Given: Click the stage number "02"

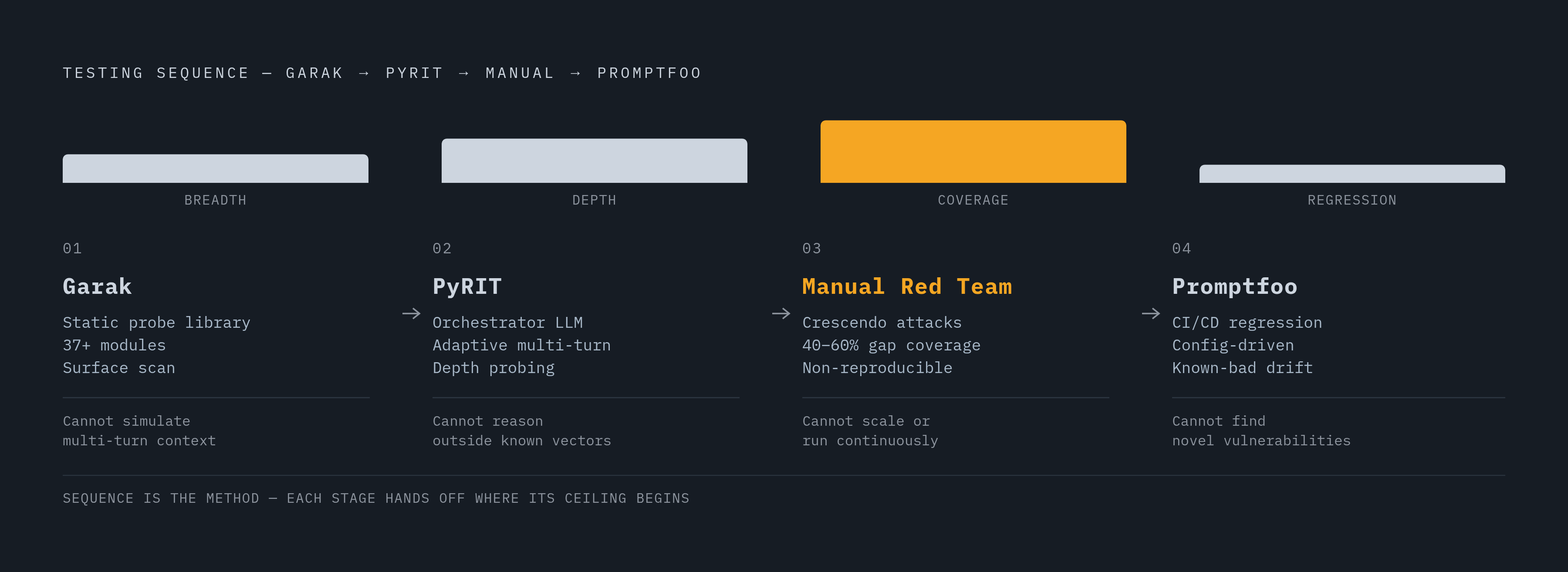Looking at the screenshot, I should point(443,248).
